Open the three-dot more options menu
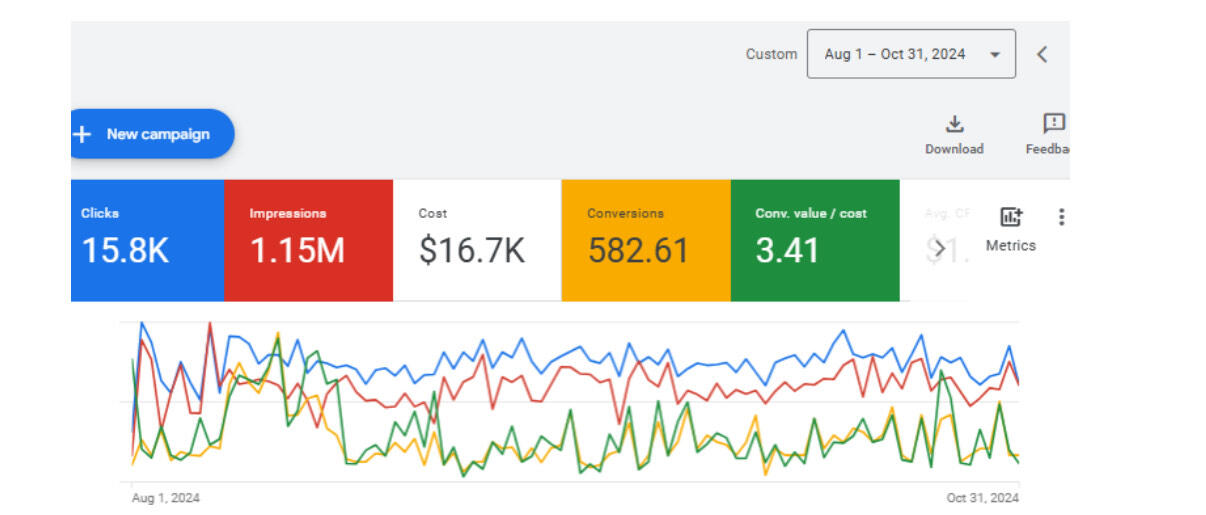1206x515 pixels. [1061, 217]
